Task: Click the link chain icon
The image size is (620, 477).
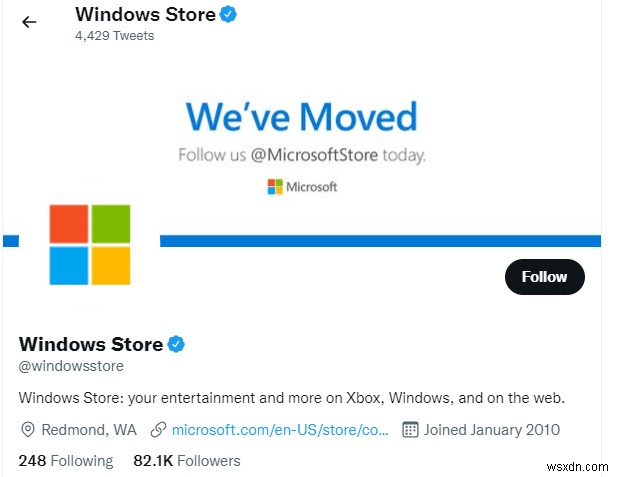Action: click(158, 430)
